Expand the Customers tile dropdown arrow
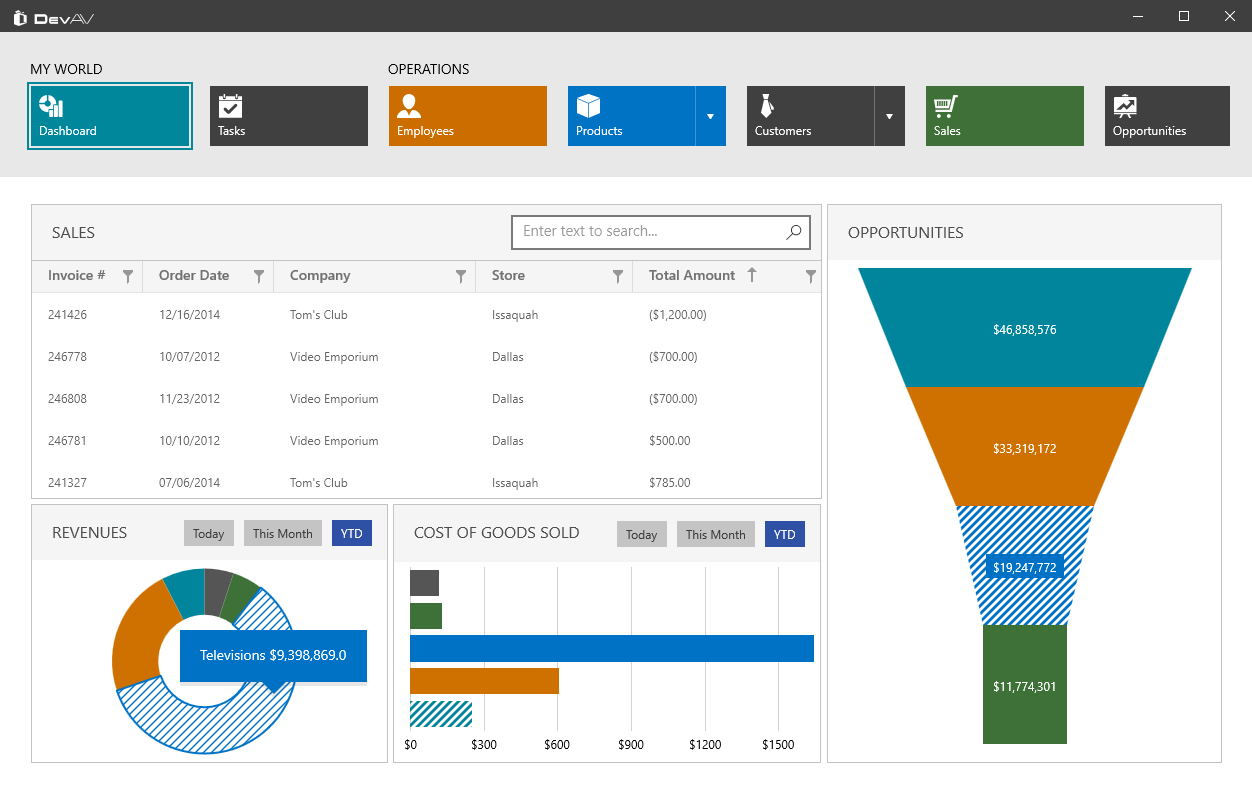Screen dimensions: 1252x792 pyautogui.click(x=889, y=116)
